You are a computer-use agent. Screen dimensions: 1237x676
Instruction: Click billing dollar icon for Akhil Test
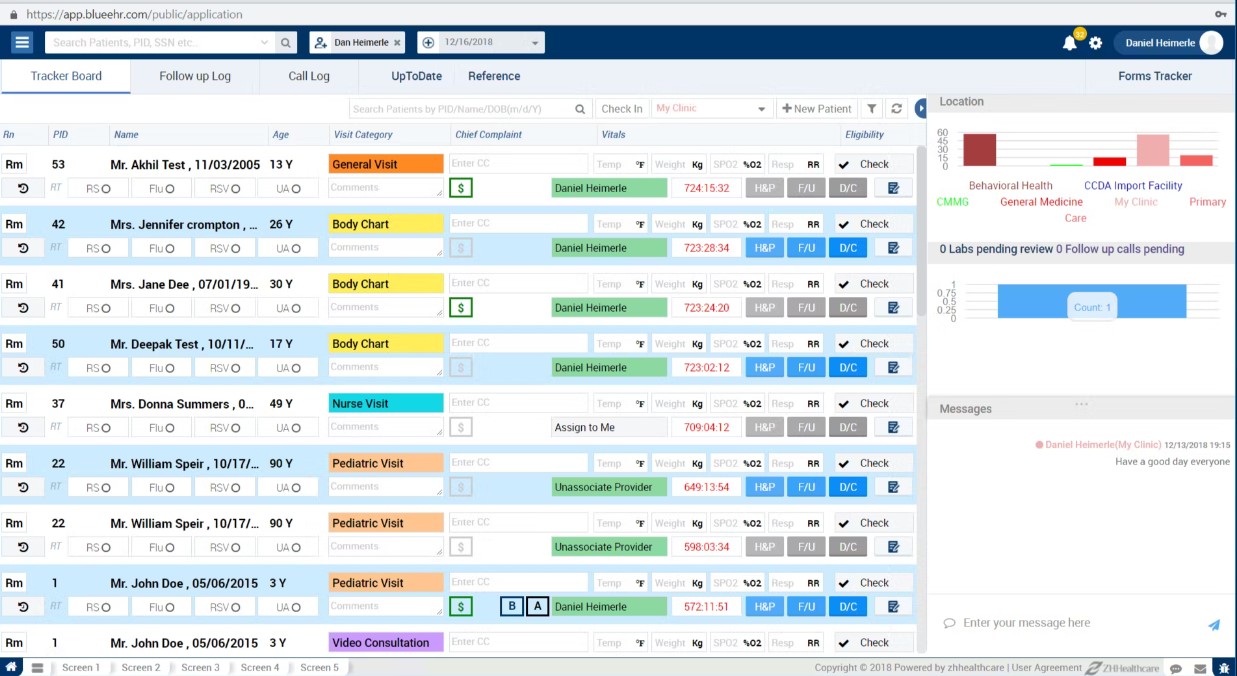(460, 188)
